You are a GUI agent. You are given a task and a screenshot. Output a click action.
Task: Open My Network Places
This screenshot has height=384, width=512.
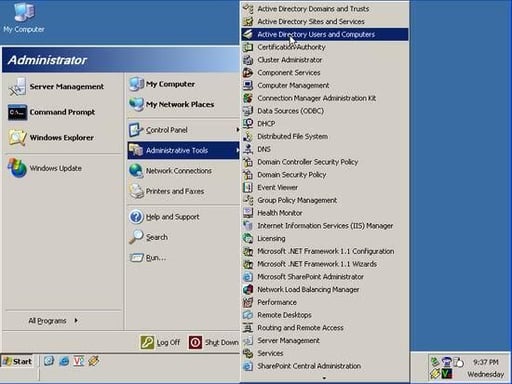pos(183,104)
